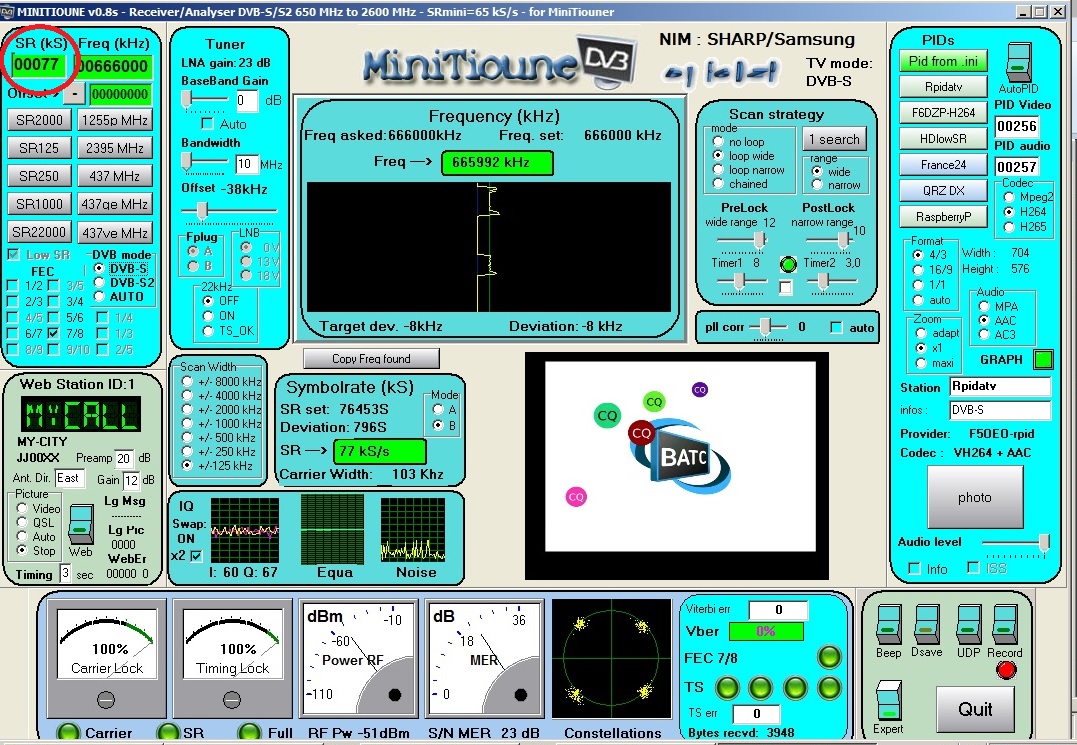Toggle the UDP rocker switch

coord(968,625)
